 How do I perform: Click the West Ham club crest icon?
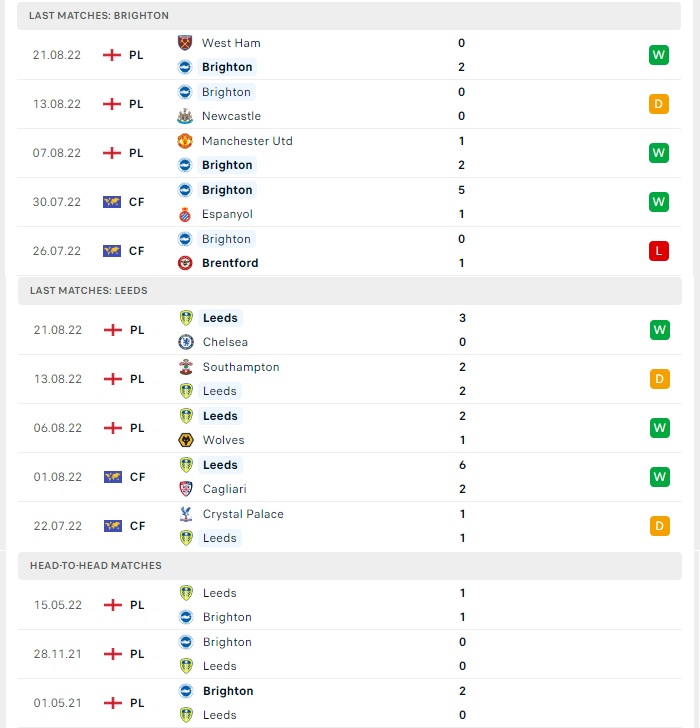(185, 43)
